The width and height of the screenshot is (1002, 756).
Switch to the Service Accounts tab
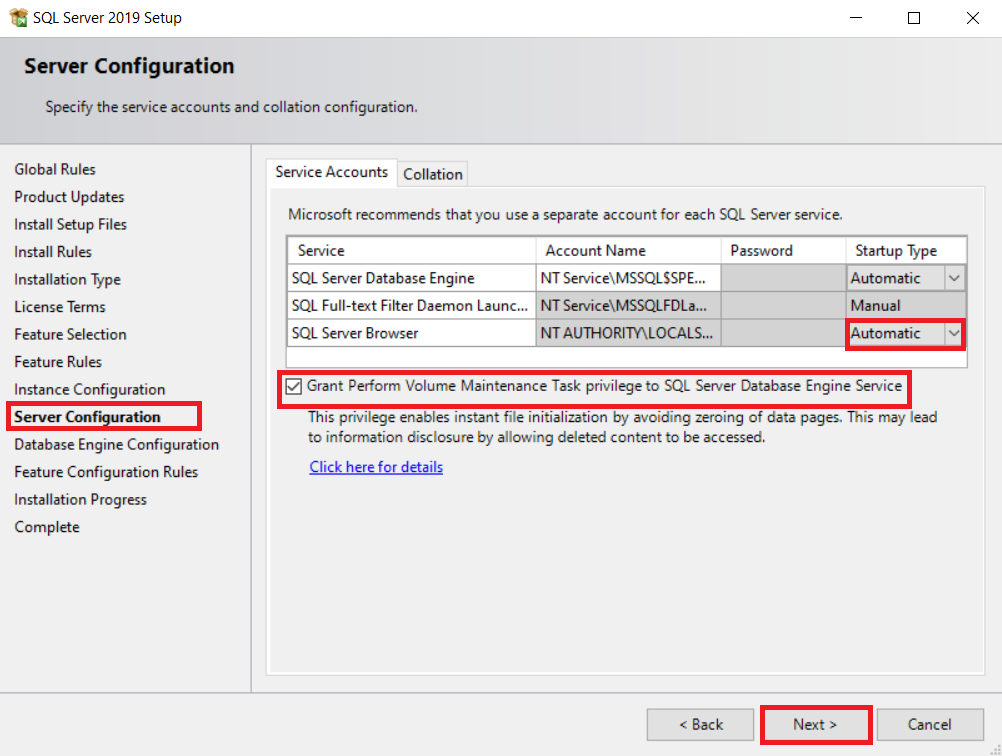pos(331,172)
